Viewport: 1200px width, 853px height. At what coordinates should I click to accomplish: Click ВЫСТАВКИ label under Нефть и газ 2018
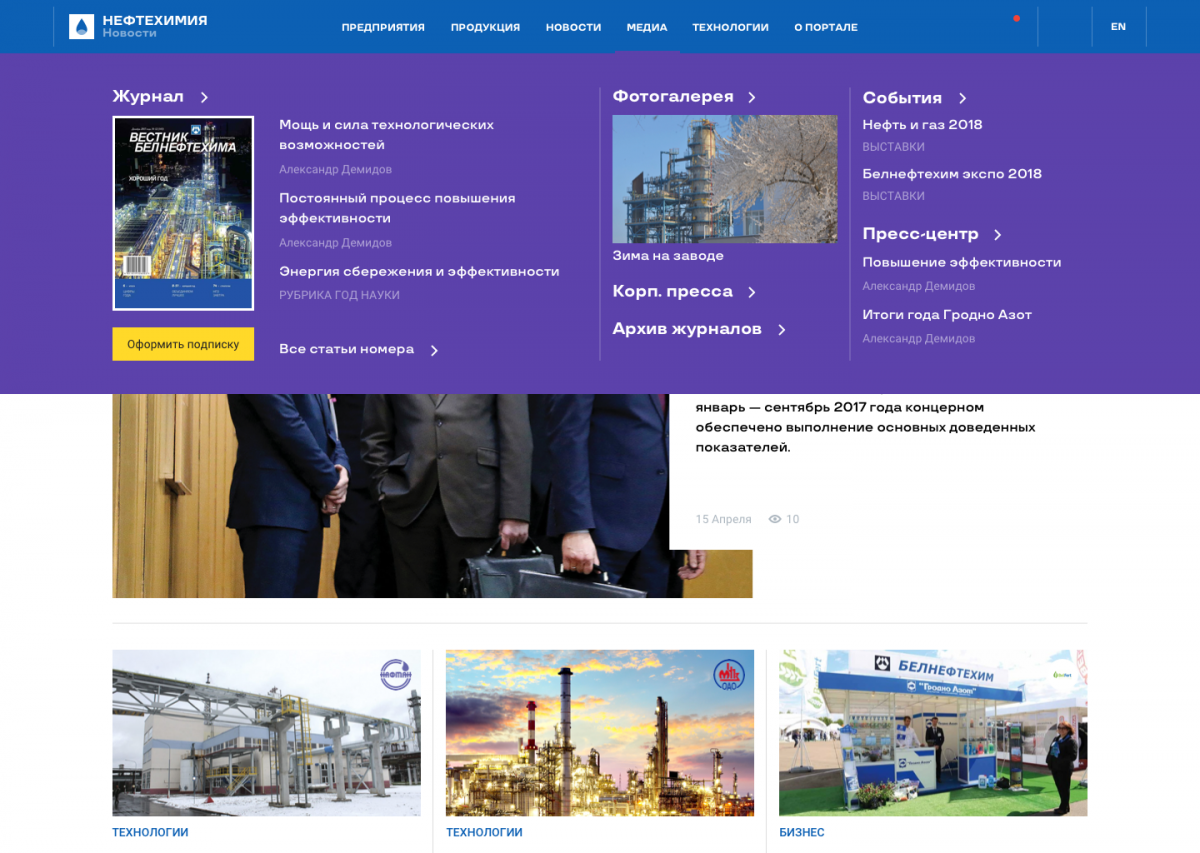(x=893, y=147)
